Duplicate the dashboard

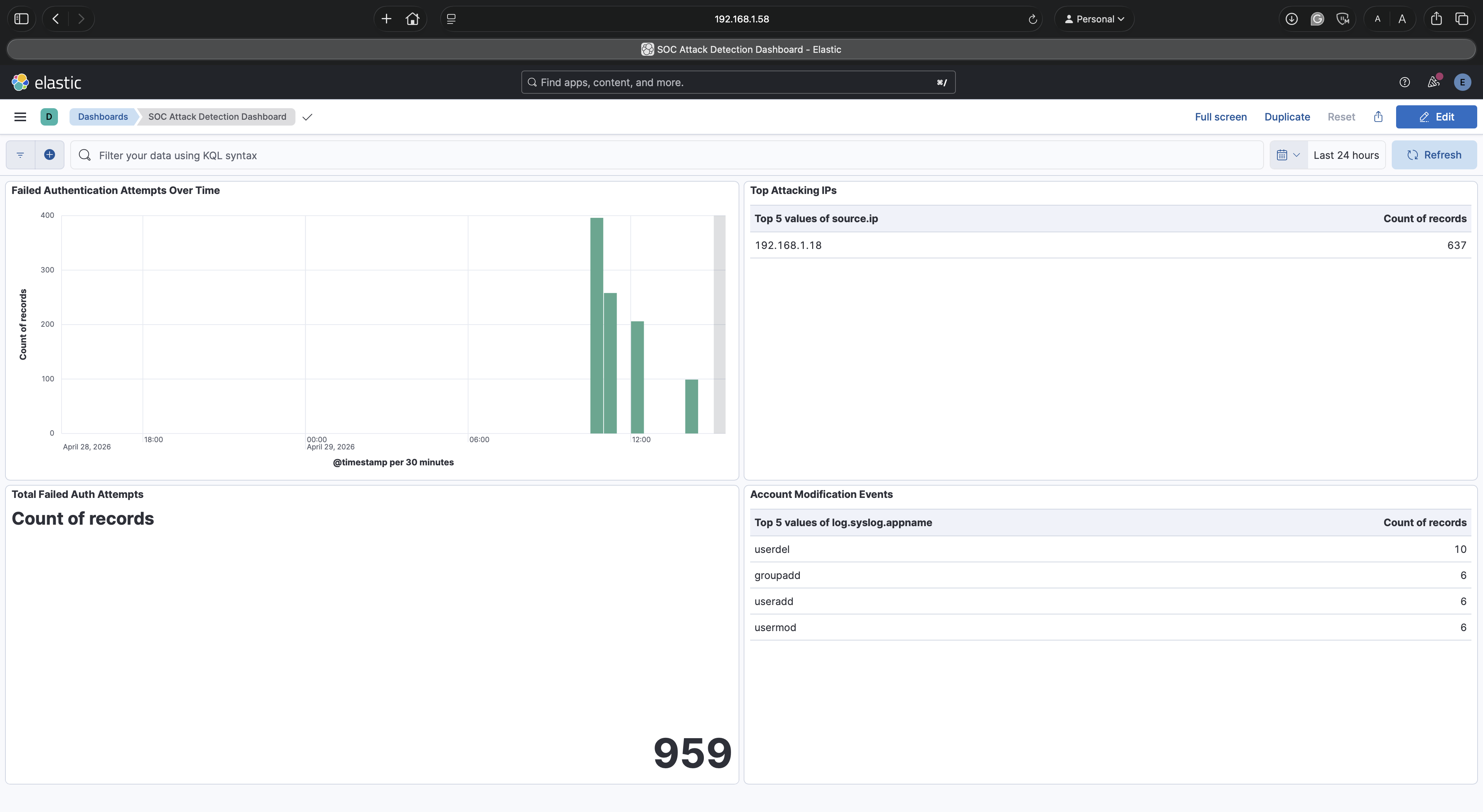[x=1287, y=117]
